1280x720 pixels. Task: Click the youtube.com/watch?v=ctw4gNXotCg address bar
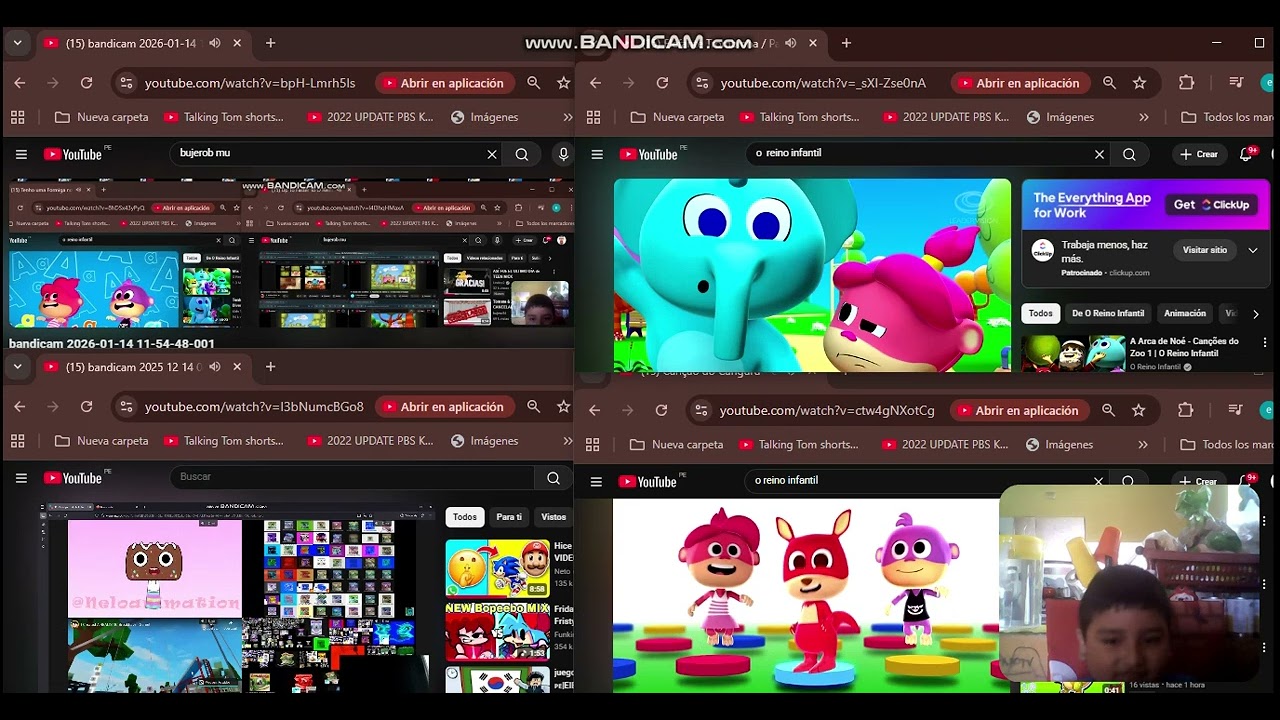point(827,410)
